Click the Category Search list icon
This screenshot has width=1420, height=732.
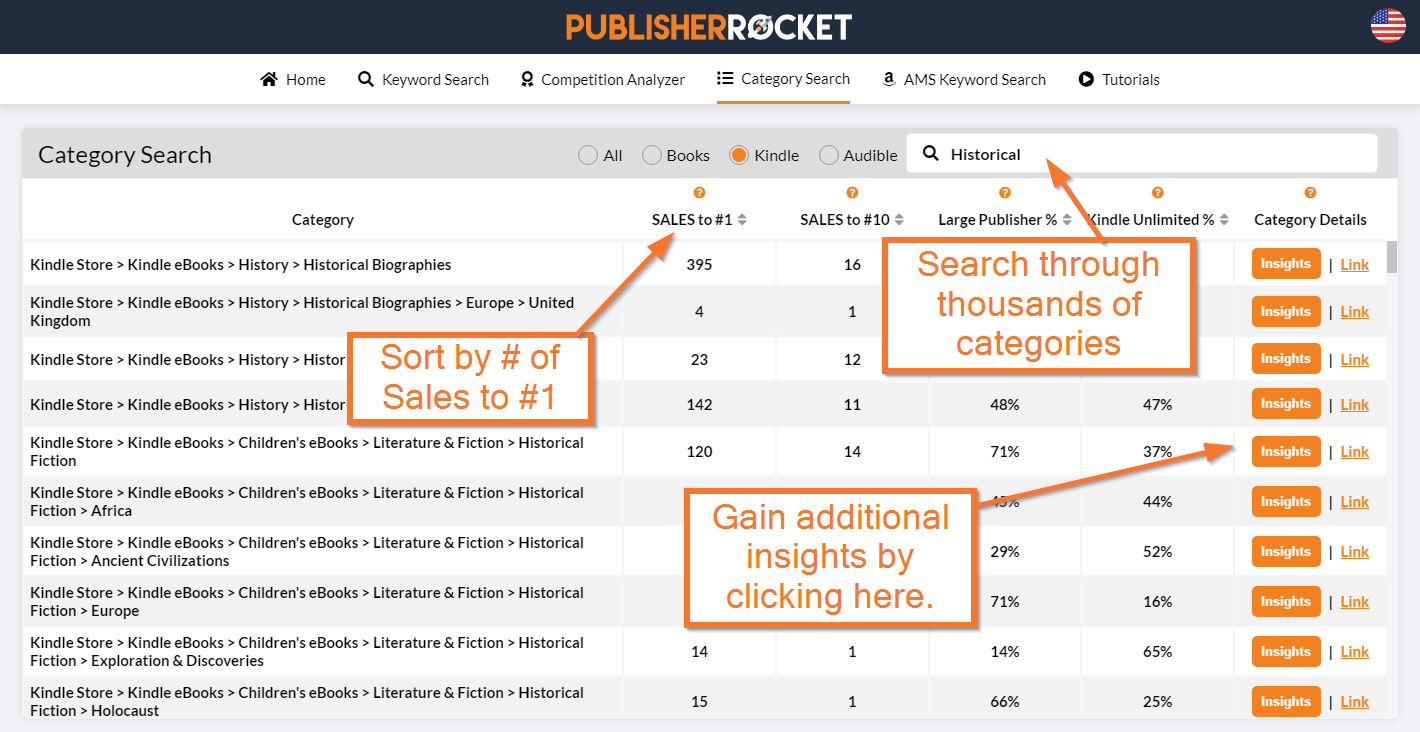[723, 78]
